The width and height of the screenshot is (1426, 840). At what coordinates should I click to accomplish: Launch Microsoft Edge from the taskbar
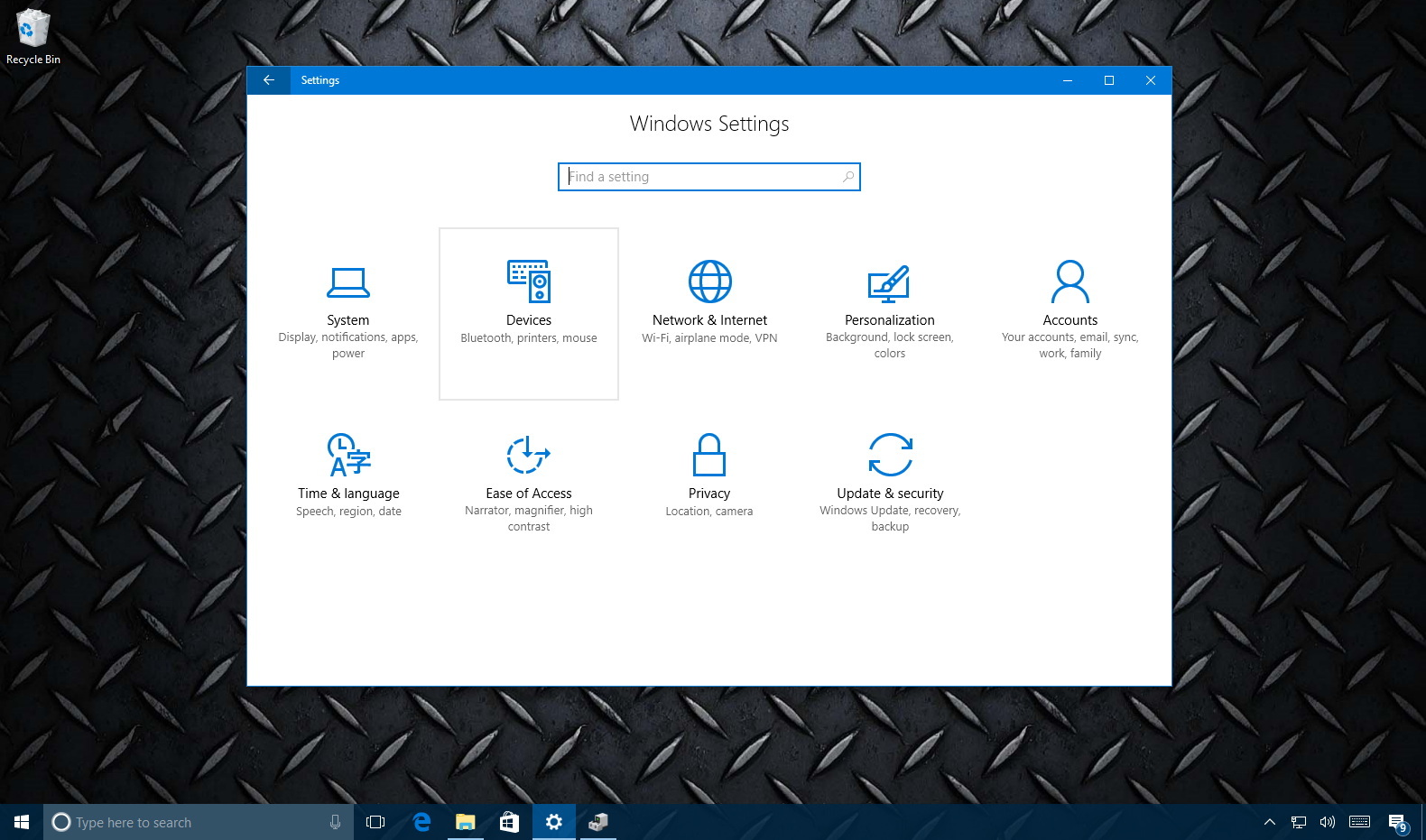click(421, 822)
